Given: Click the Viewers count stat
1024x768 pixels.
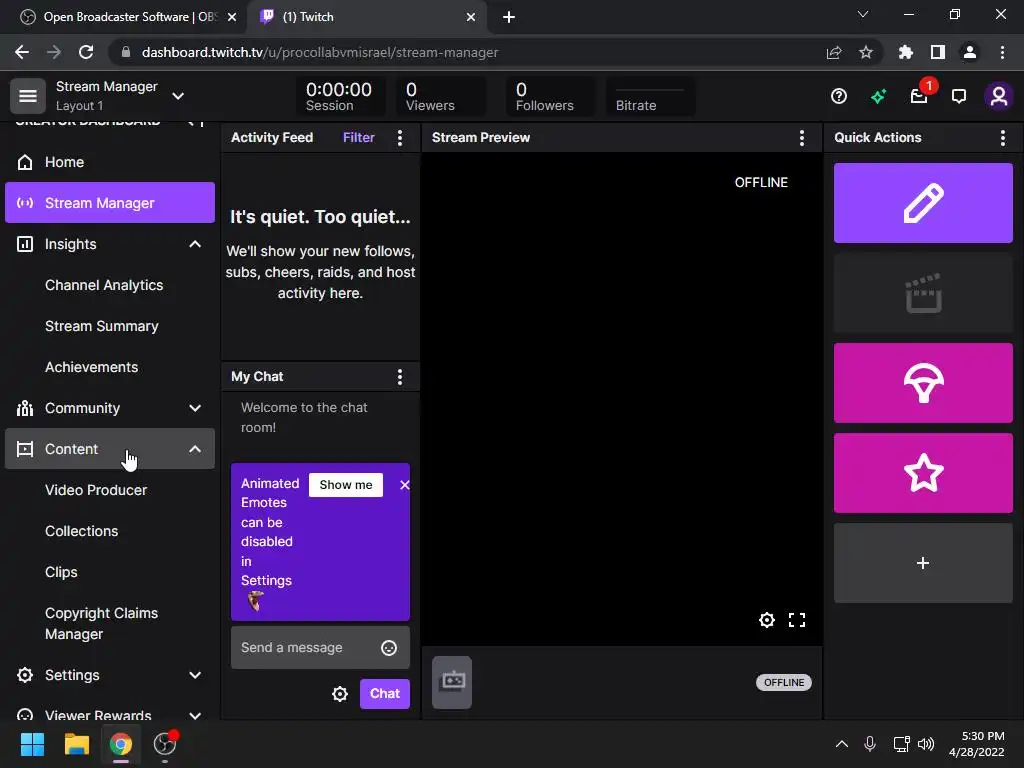Looking at the screenshot, I should pyautogui.click(x=441, y=97).
